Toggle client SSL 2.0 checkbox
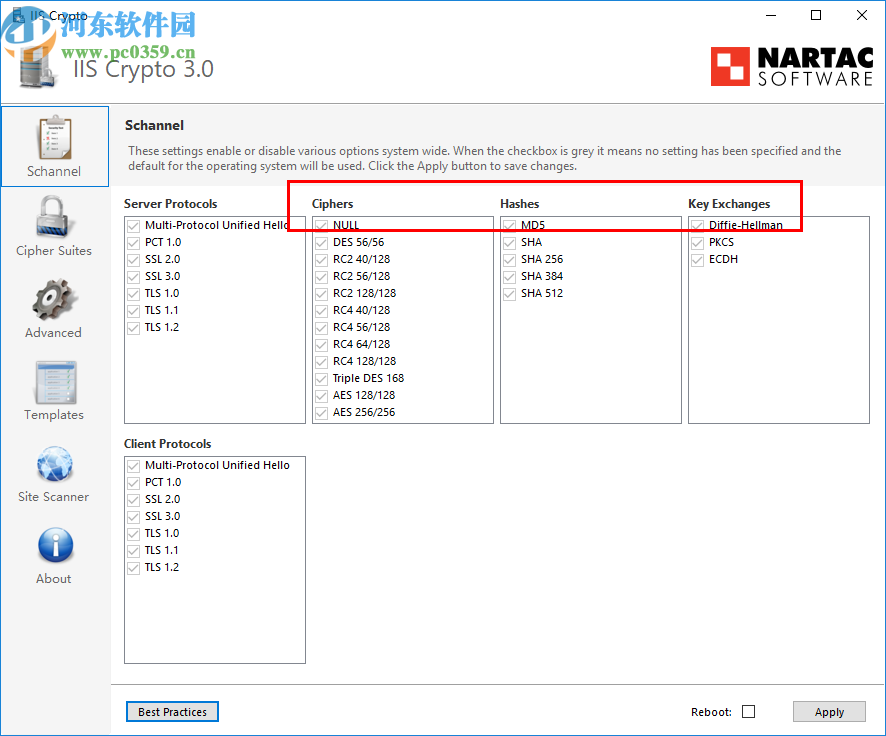 pos(133,500)
